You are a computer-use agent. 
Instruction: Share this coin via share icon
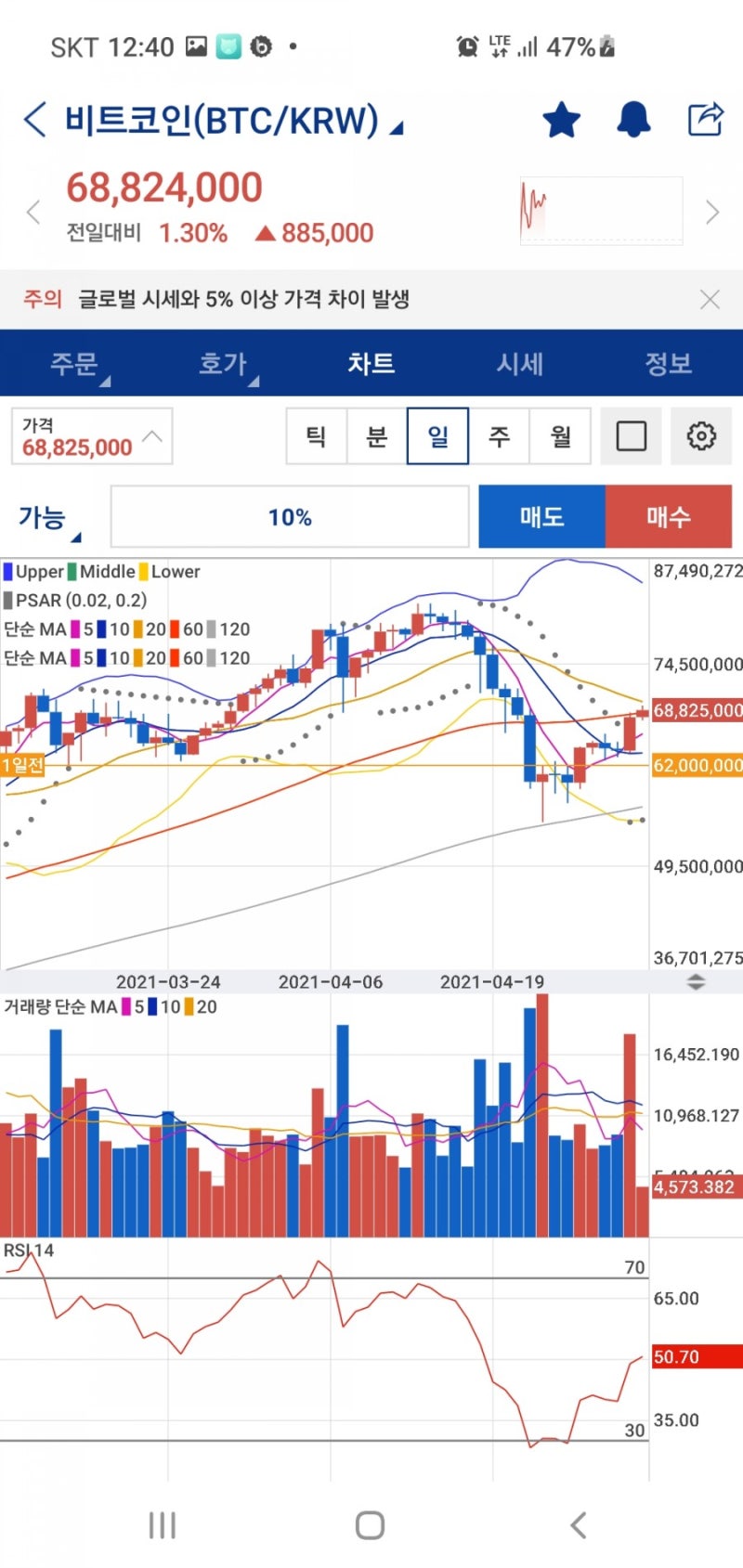click(705, 119)
